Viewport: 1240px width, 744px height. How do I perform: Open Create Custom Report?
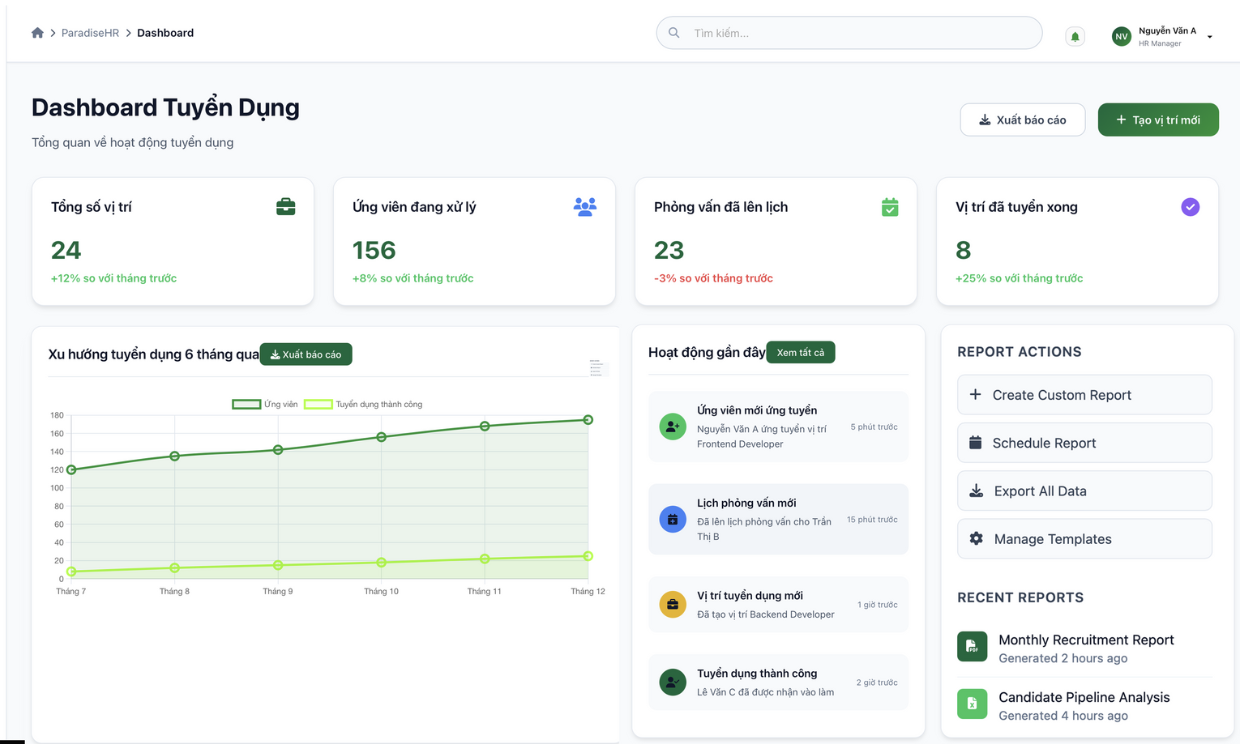coord(1084,395)
